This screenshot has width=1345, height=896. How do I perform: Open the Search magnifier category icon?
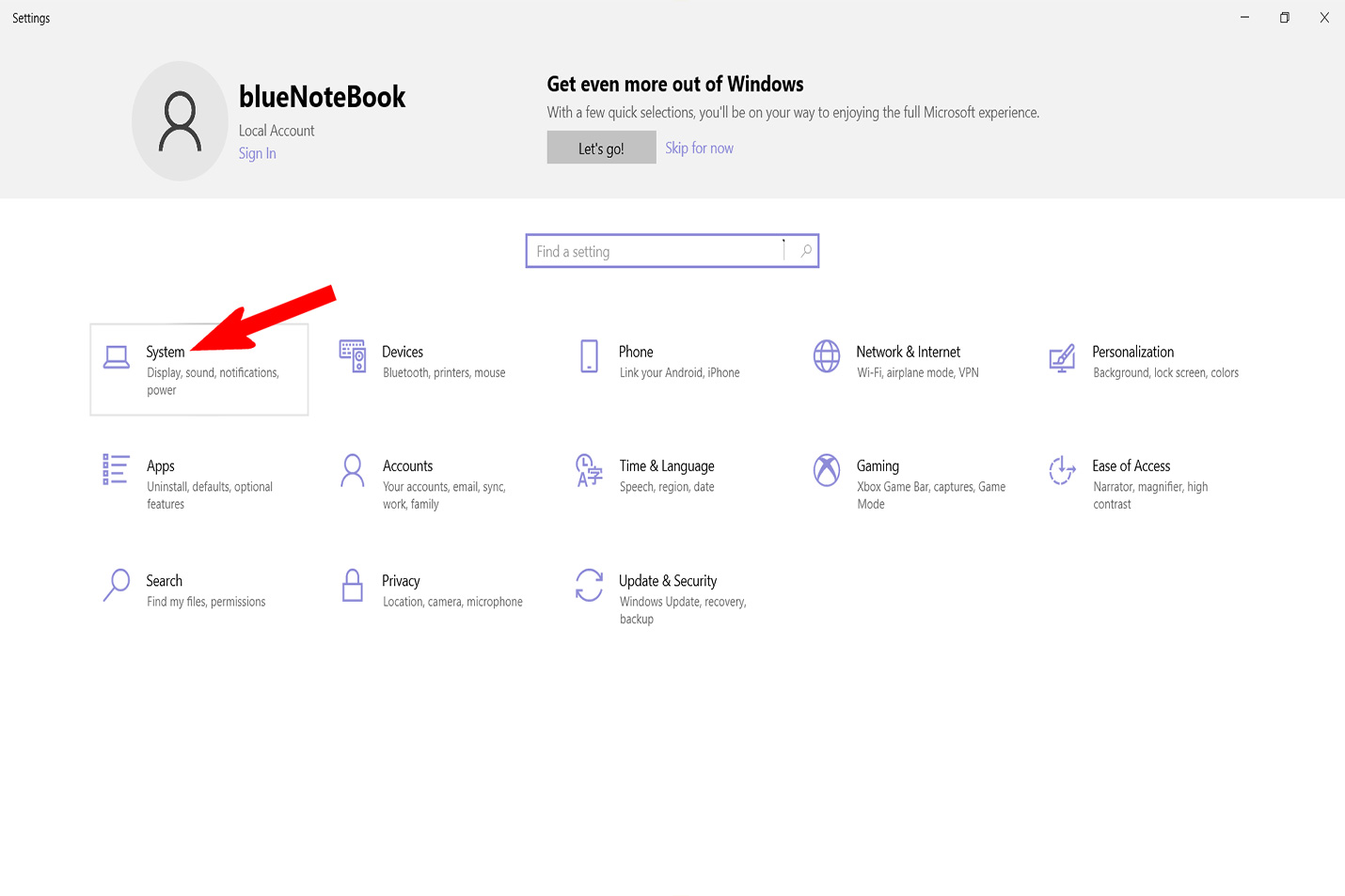point(116,585)
